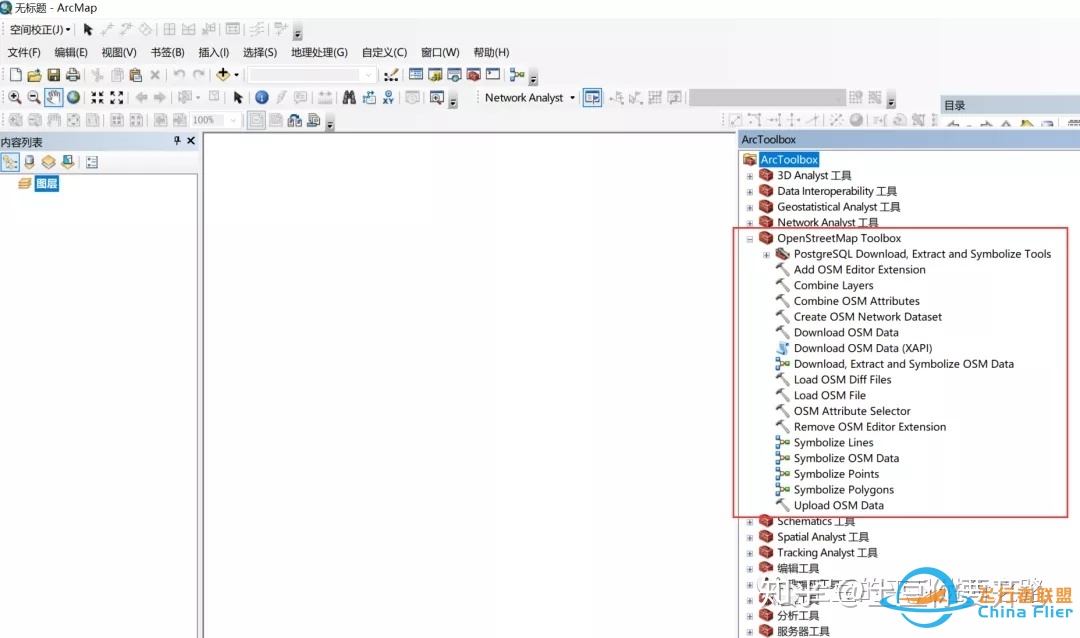1080x638 pixels.
Task: Click the map scale input box
Action: point(311,74)
